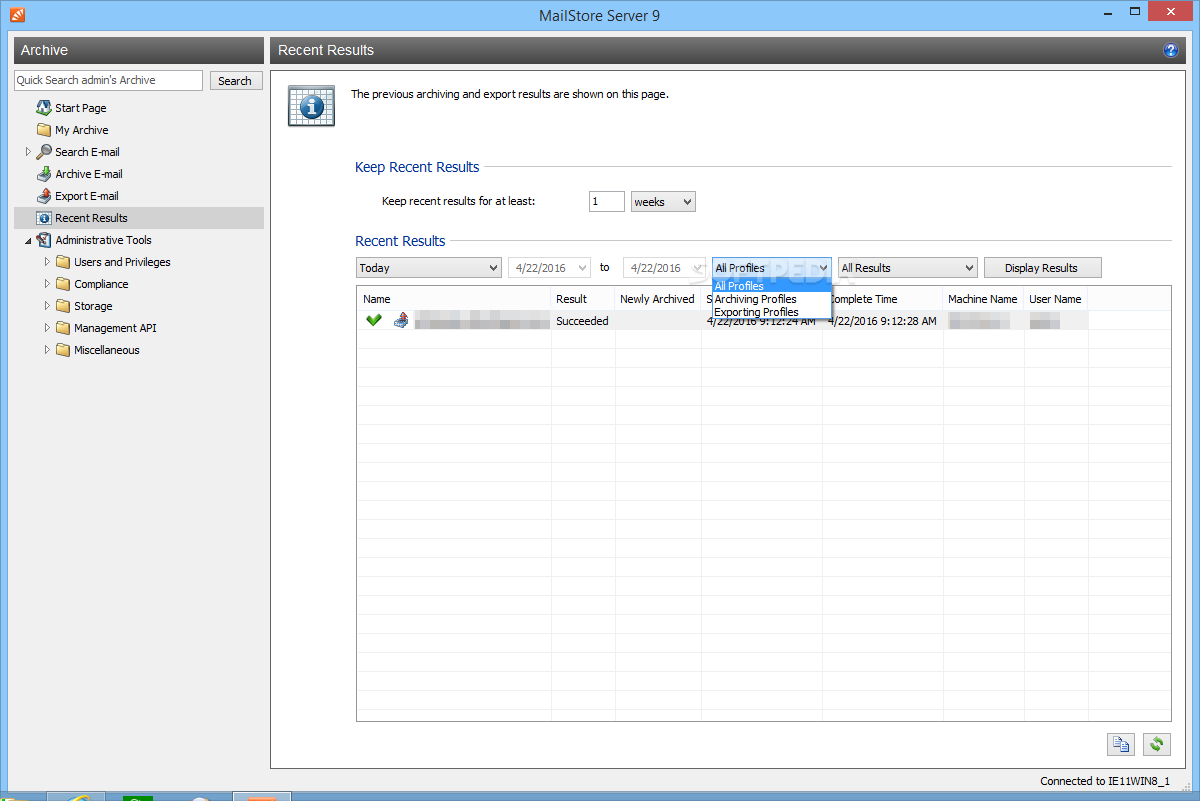Click the Name column header
The height and width of the screenshot is (801, 1200).
point(454,299)
